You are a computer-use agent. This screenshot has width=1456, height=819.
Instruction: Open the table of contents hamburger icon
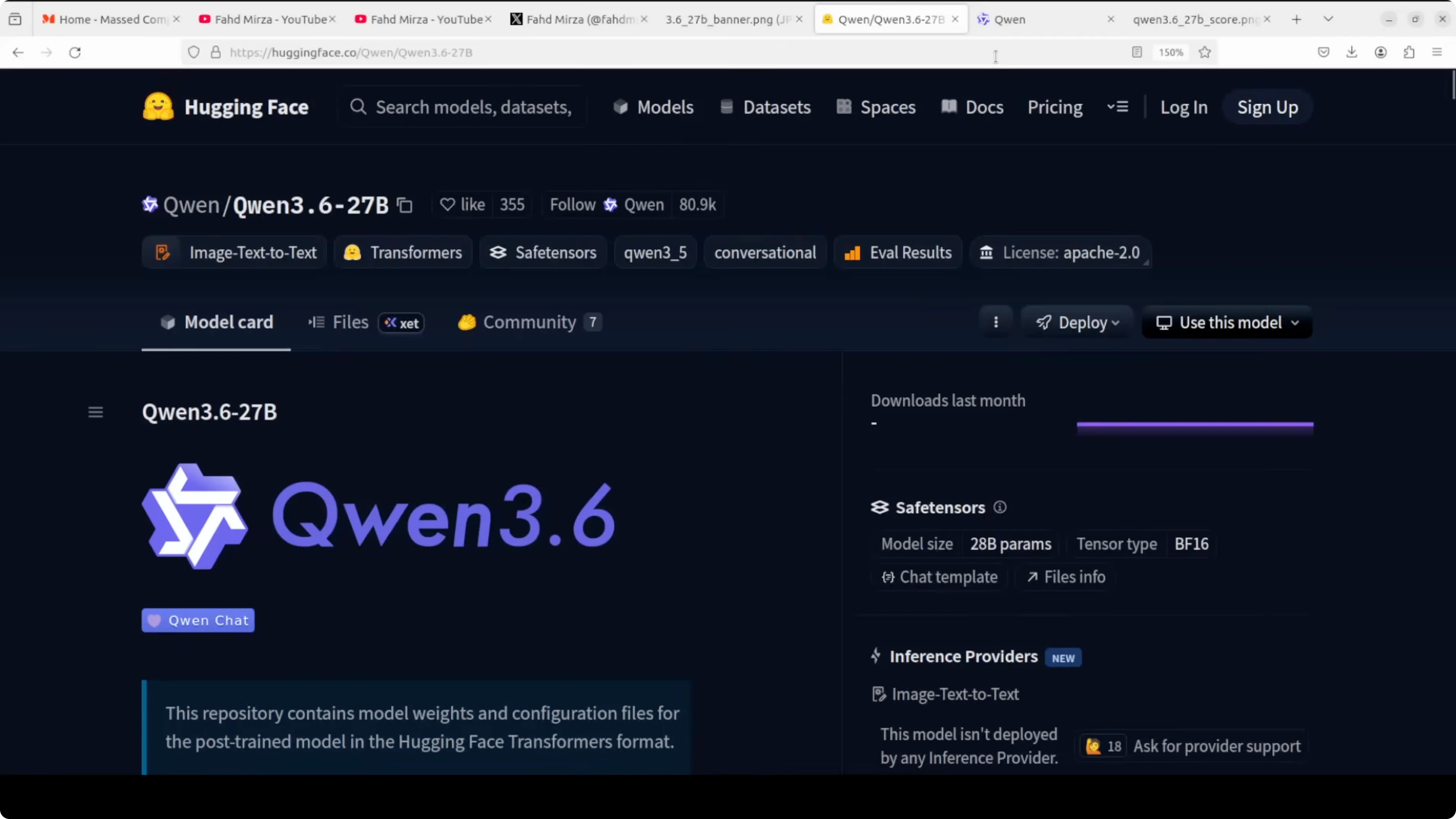point(95,412)
